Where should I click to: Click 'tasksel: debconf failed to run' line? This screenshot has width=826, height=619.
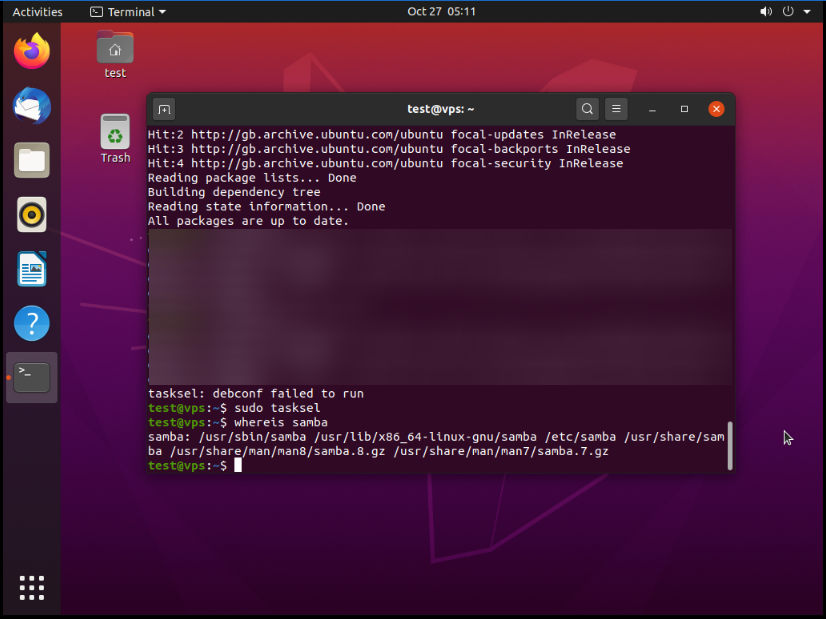click(x=256, y=394)
